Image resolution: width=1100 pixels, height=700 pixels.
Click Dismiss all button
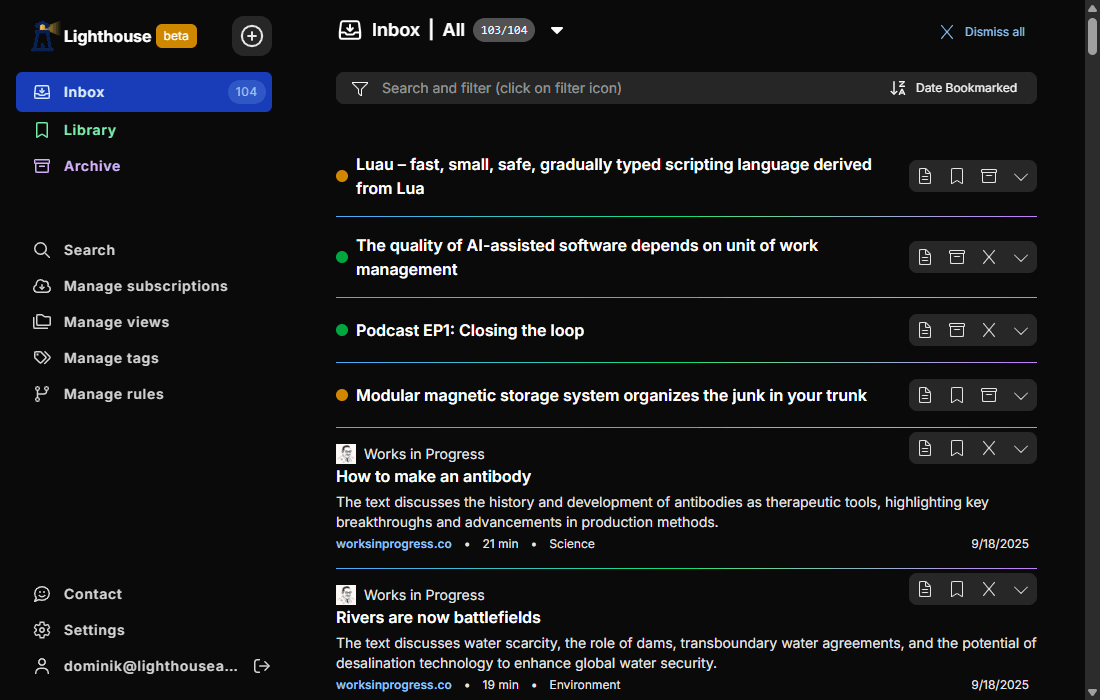pos(982,32)
